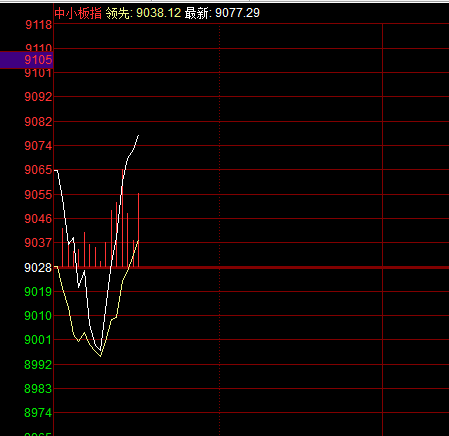Screen dimensions: 449x436
Task: Select the 领先 9038.12 yellow value
Action: [x=143, y=13]
